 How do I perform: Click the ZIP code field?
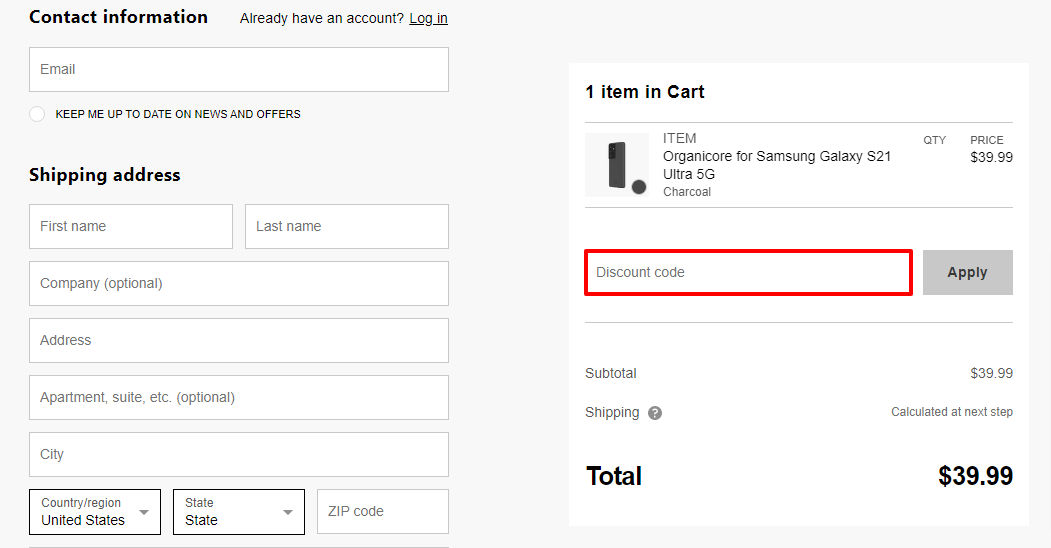(383, 512)
